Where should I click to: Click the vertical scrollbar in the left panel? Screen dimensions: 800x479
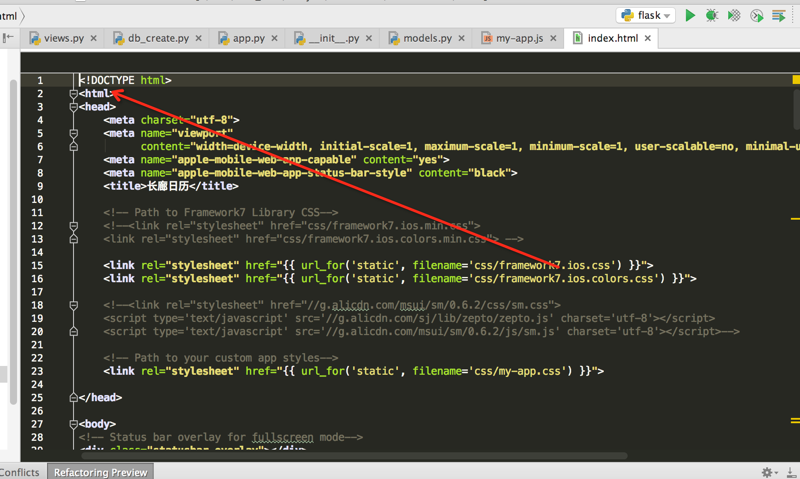13,242
